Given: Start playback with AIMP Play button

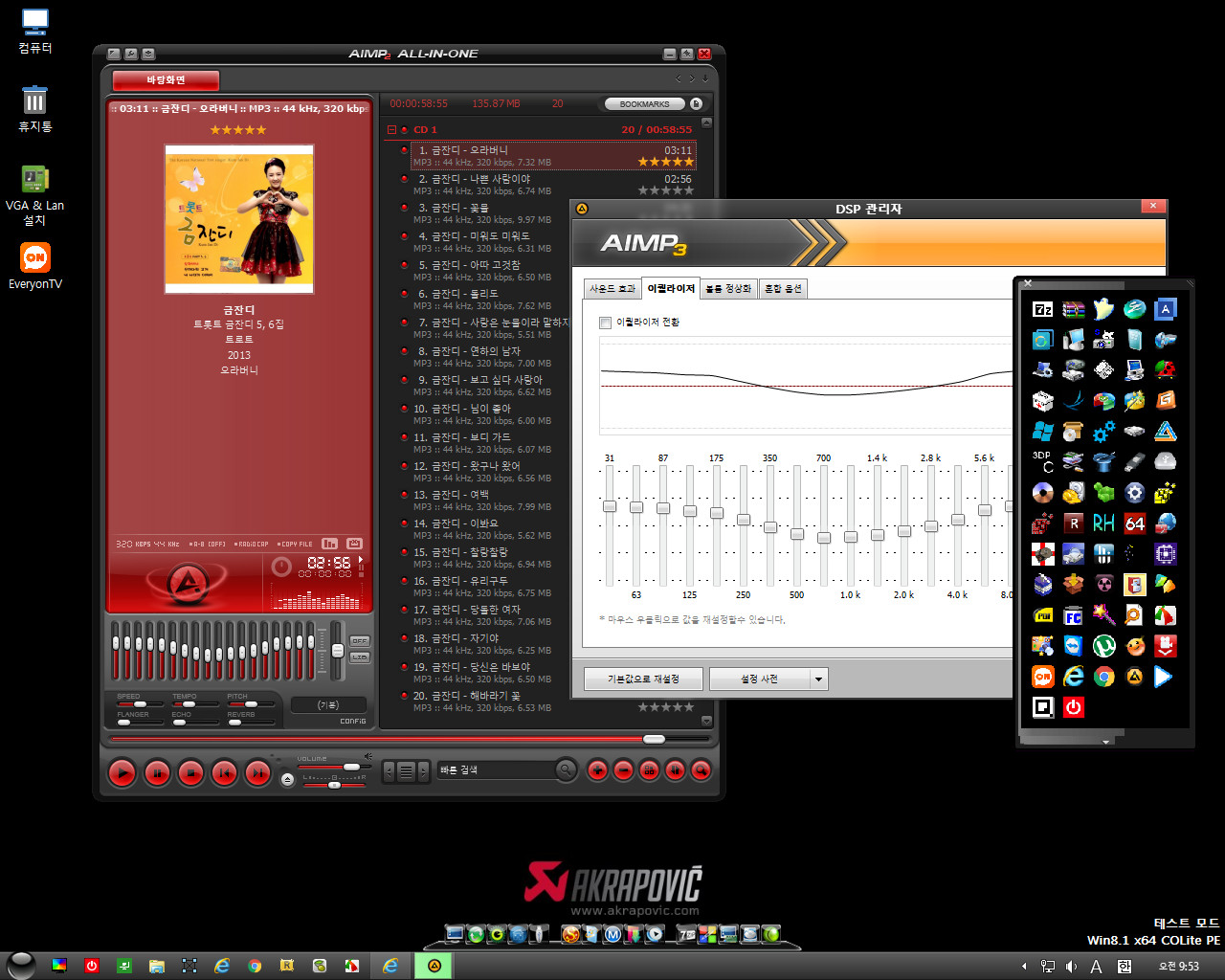Looking at the screenshot, I should pyautogui.click(x=122, y=772).
